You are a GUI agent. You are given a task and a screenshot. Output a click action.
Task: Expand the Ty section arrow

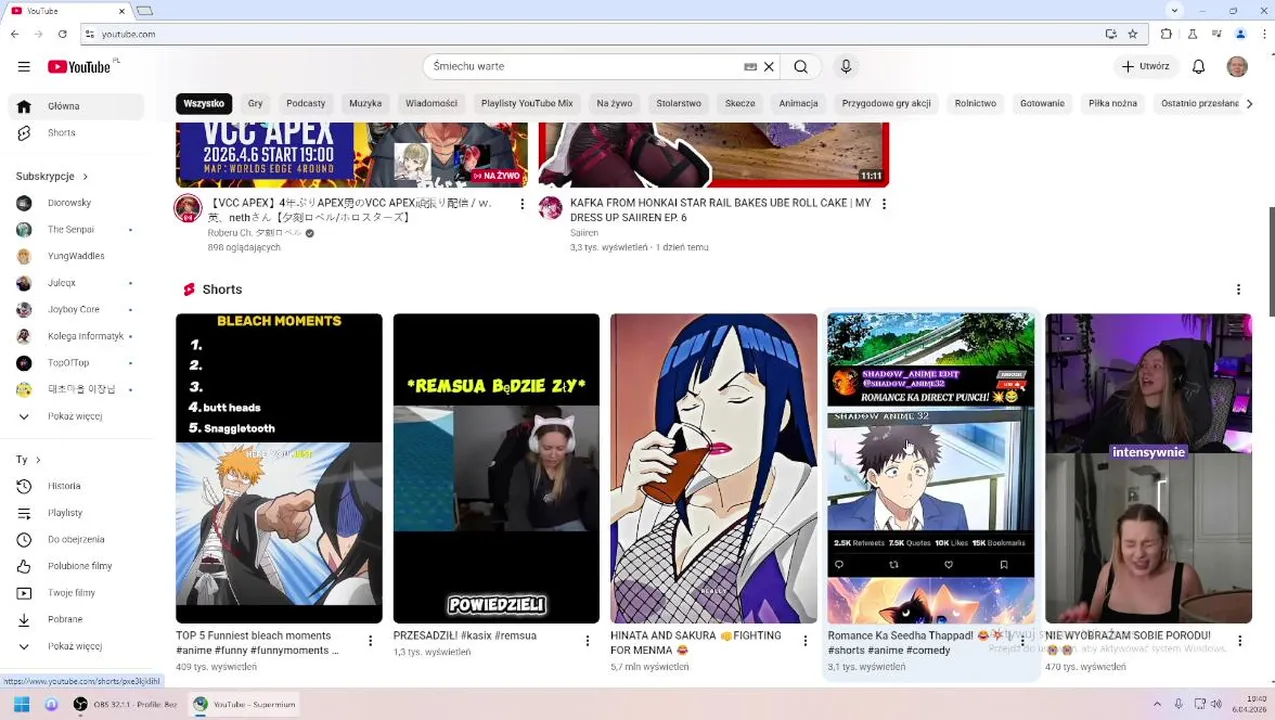38,460
